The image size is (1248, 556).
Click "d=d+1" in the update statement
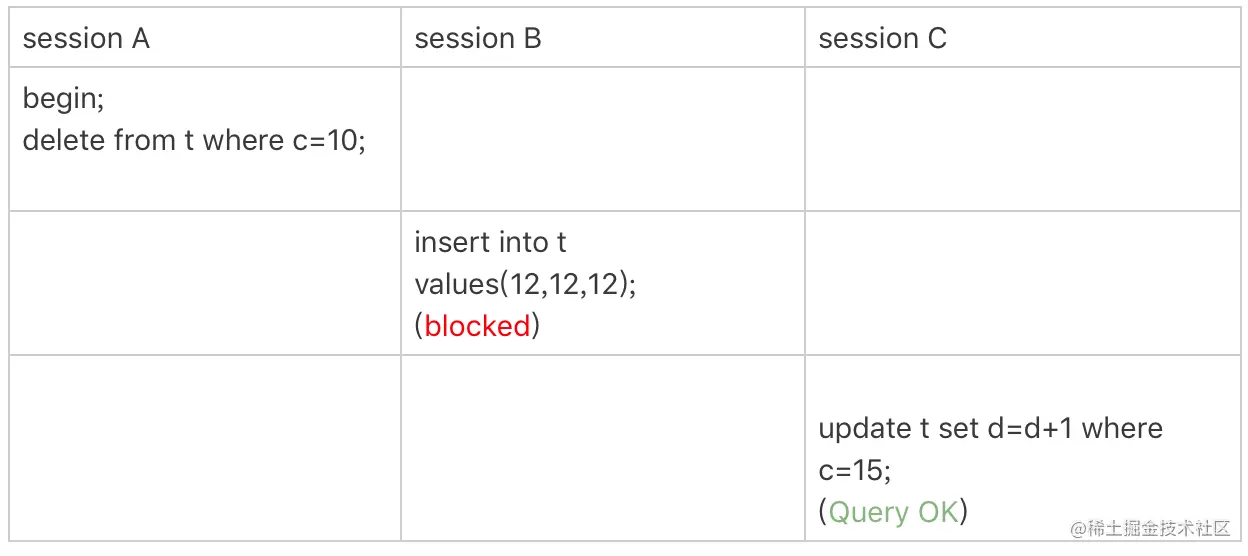coord(1030,429)
